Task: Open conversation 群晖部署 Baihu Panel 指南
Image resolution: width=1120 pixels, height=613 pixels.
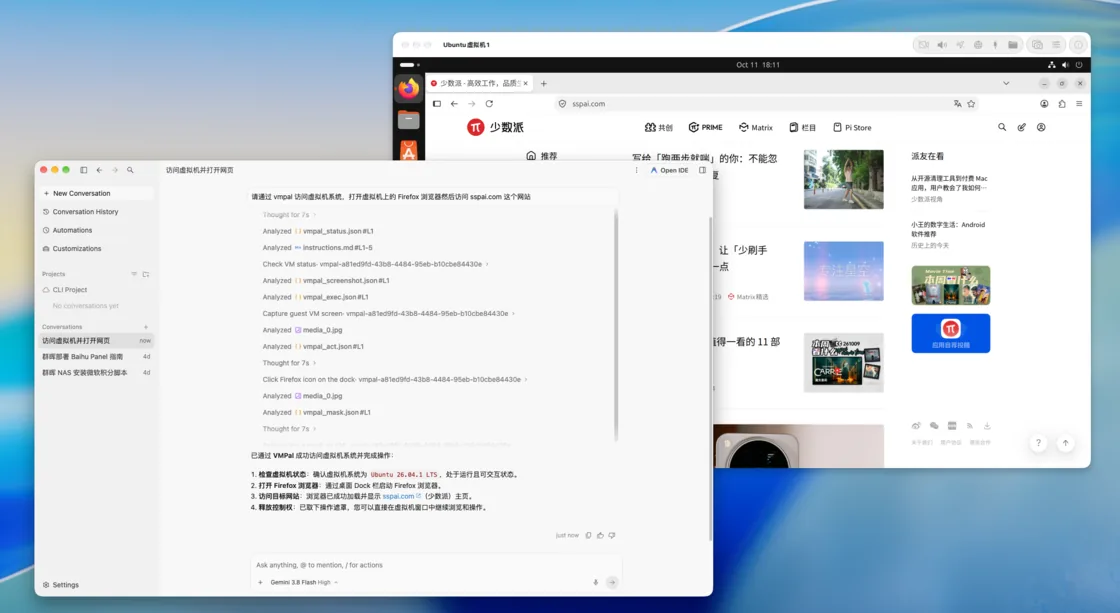Action: coord(96,357)
